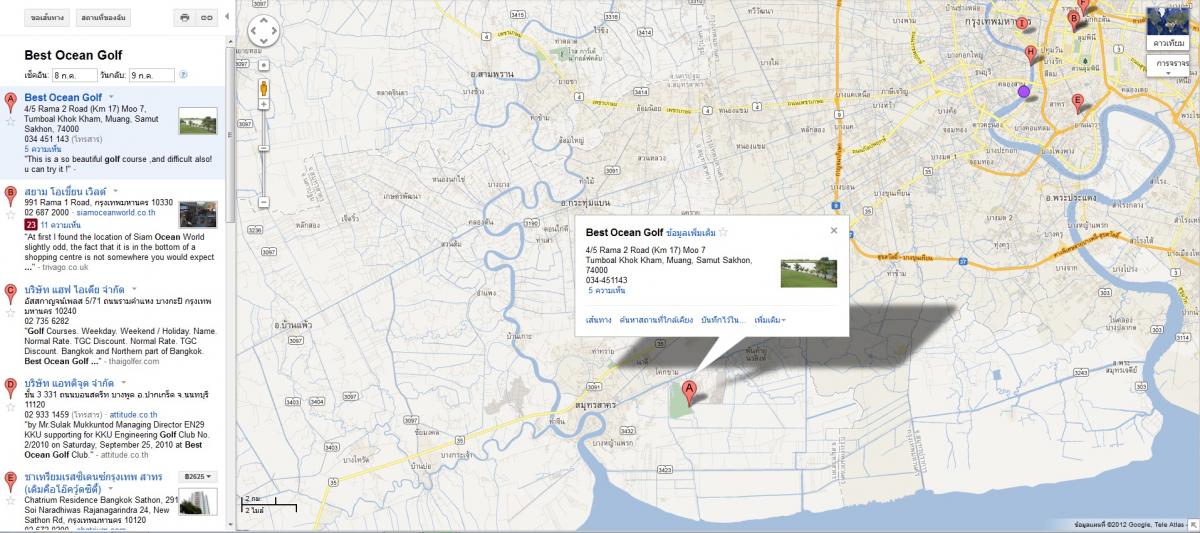Click map pin B at the map's top
Image resolution: width=1200 pixels, height=533 pixels.
click(x=1076, y=19)
